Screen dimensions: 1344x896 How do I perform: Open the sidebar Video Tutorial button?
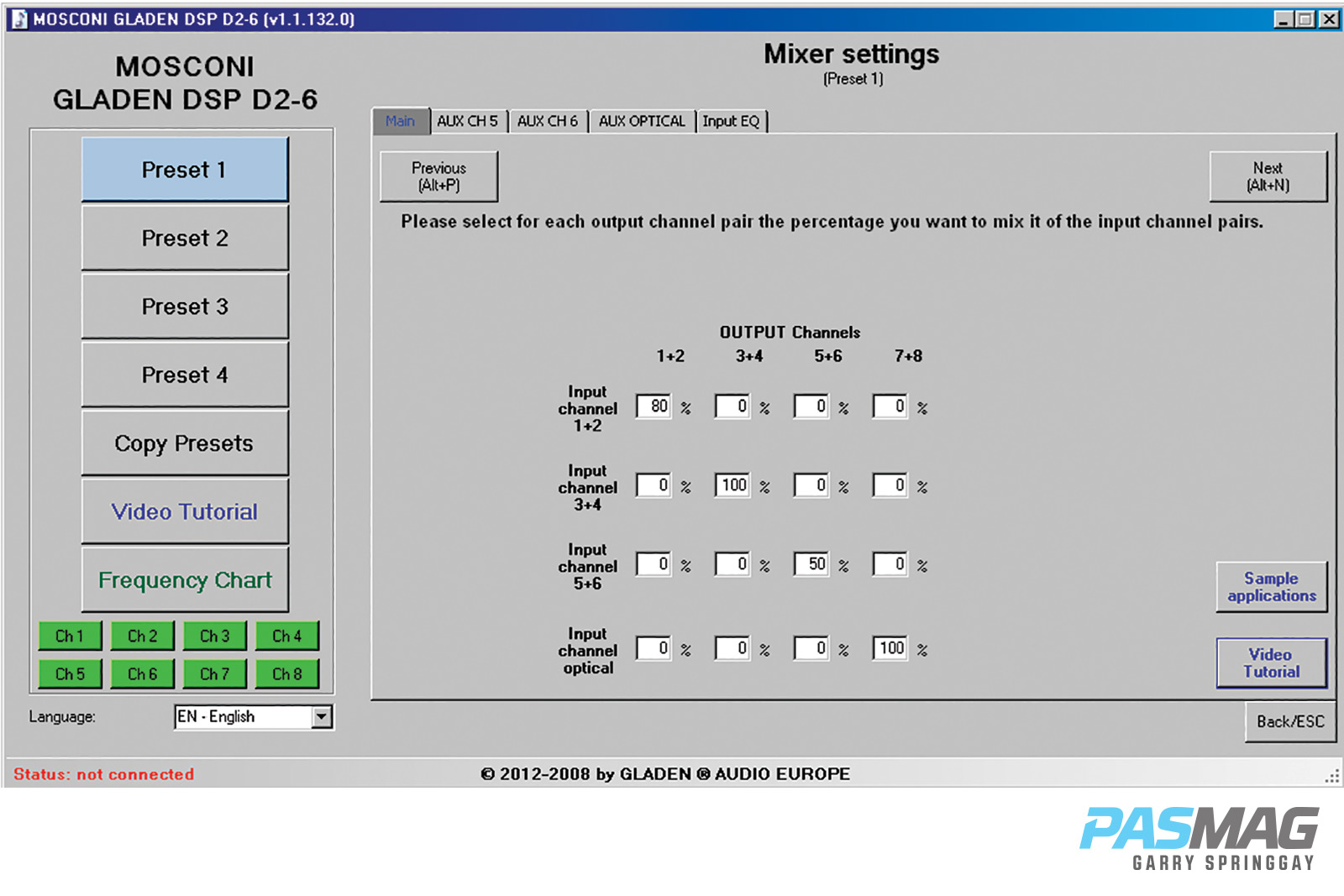click(185, 511)
